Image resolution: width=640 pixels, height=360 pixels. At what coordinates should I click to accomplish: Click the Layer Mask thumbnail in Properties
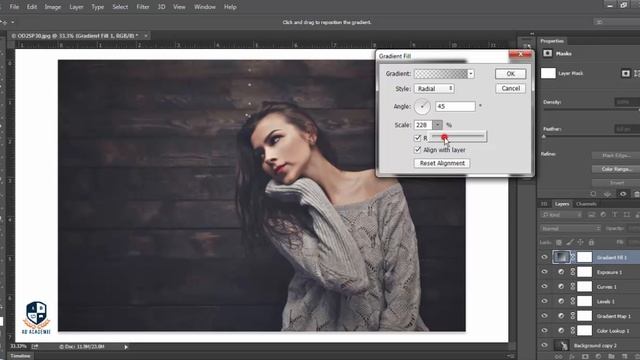click(548, 73)
